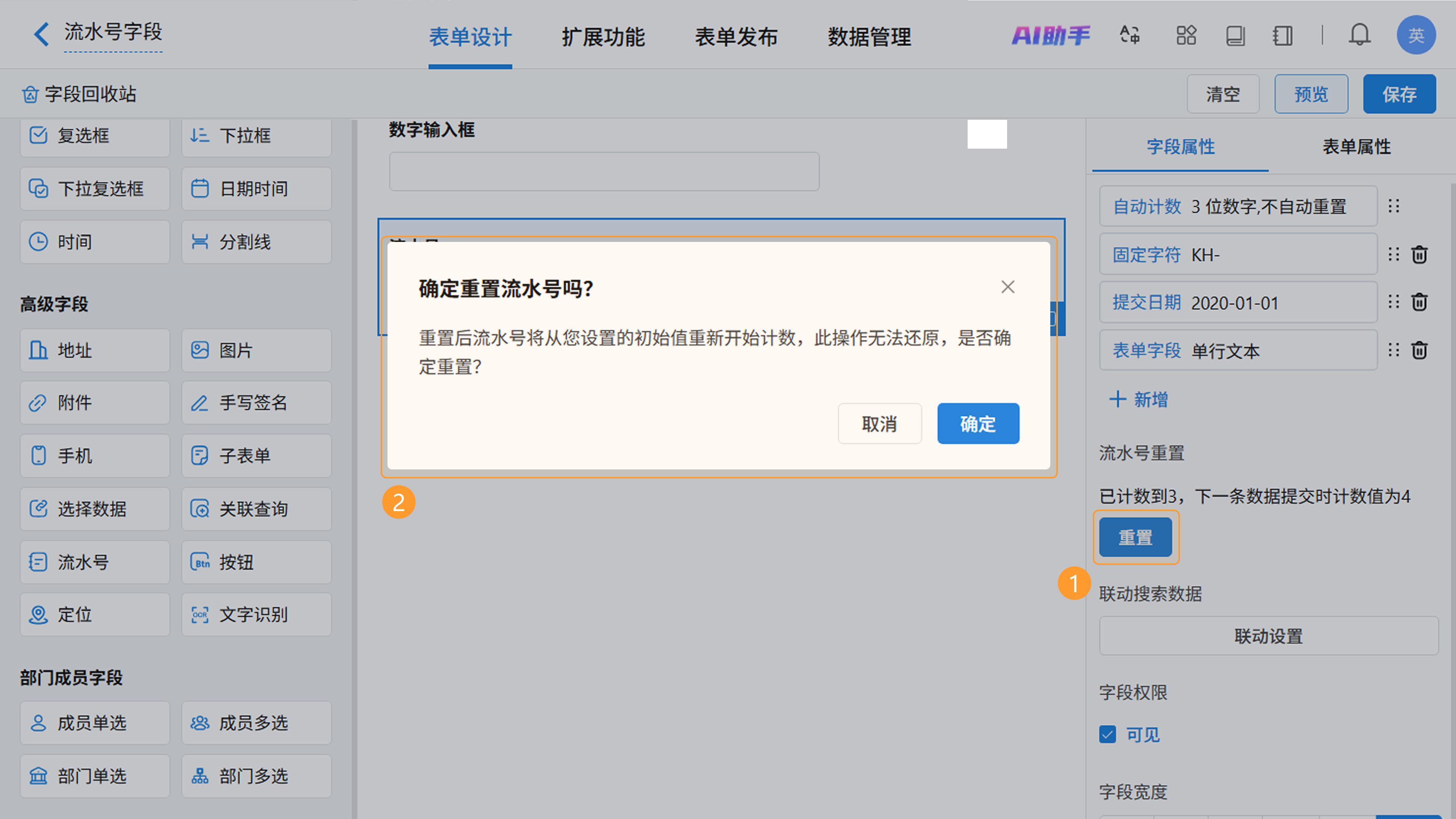Image resolution: width=1456 pixels, height=819 pixels.
Task: Open the 字段回收站 recycle bin
Action: [x=79, y=94]
